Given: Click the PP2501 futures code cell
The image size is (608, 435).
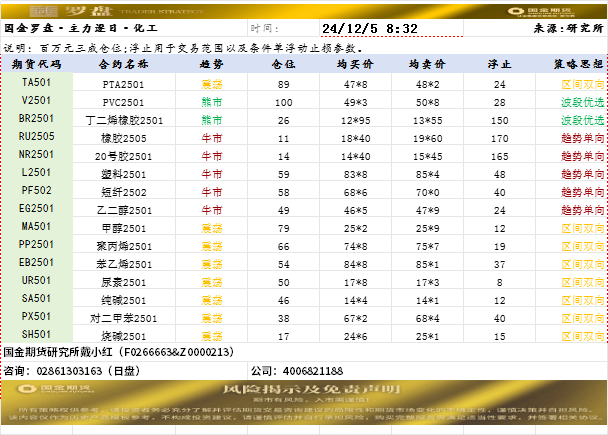Looking at the screenshot, I should tap(36, 244).
